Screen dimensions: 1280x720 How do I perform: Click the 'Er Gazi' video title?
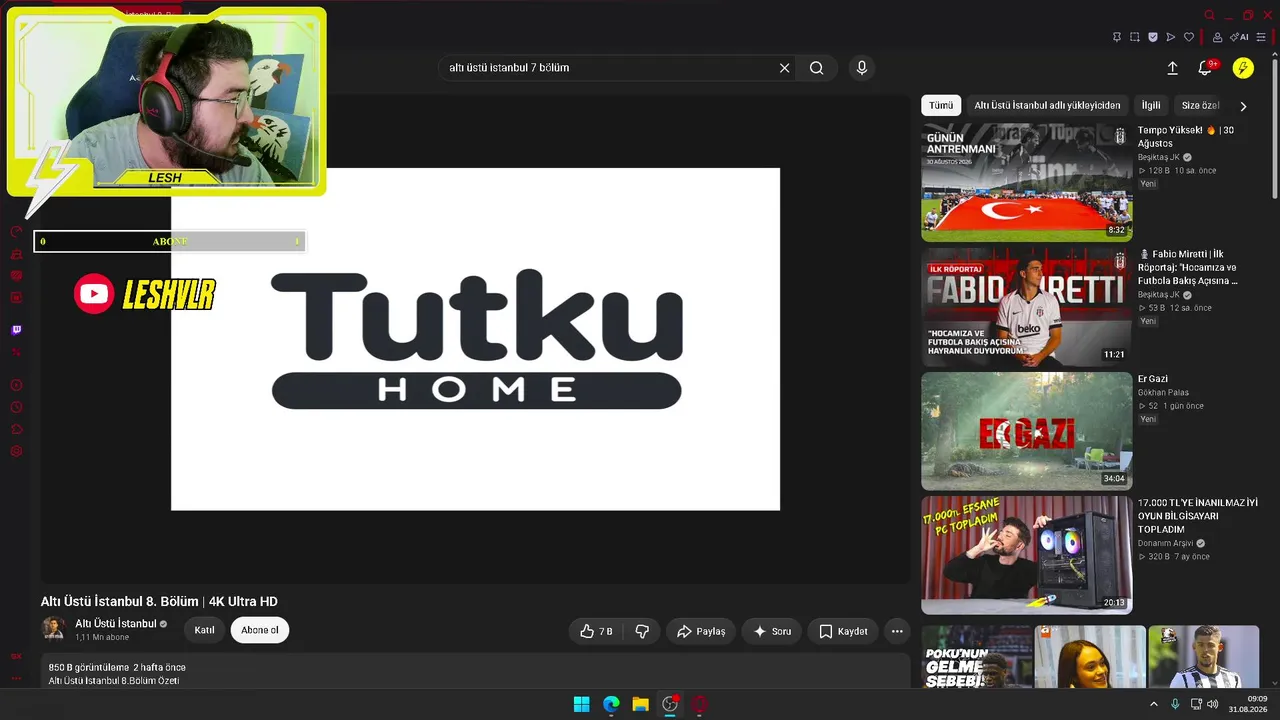1153,379
